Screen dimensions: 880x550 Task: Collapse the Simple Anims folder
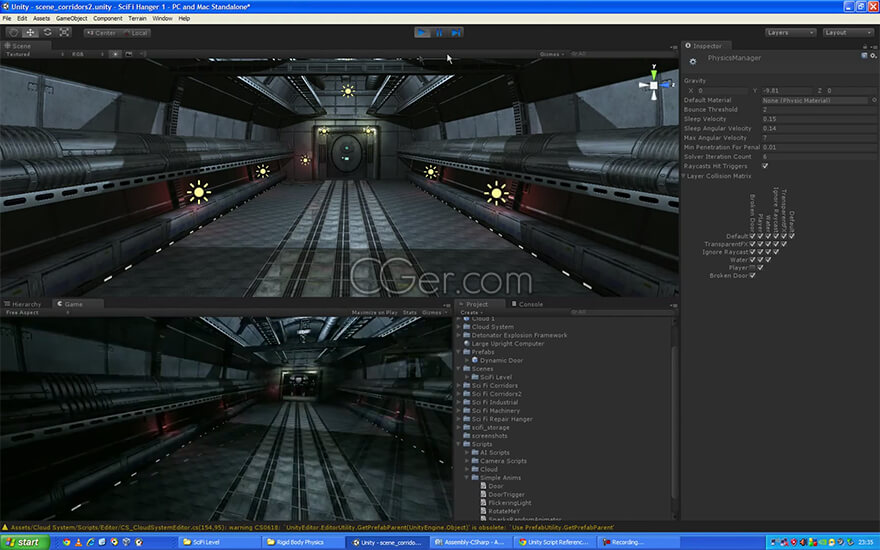pos(467,478)
